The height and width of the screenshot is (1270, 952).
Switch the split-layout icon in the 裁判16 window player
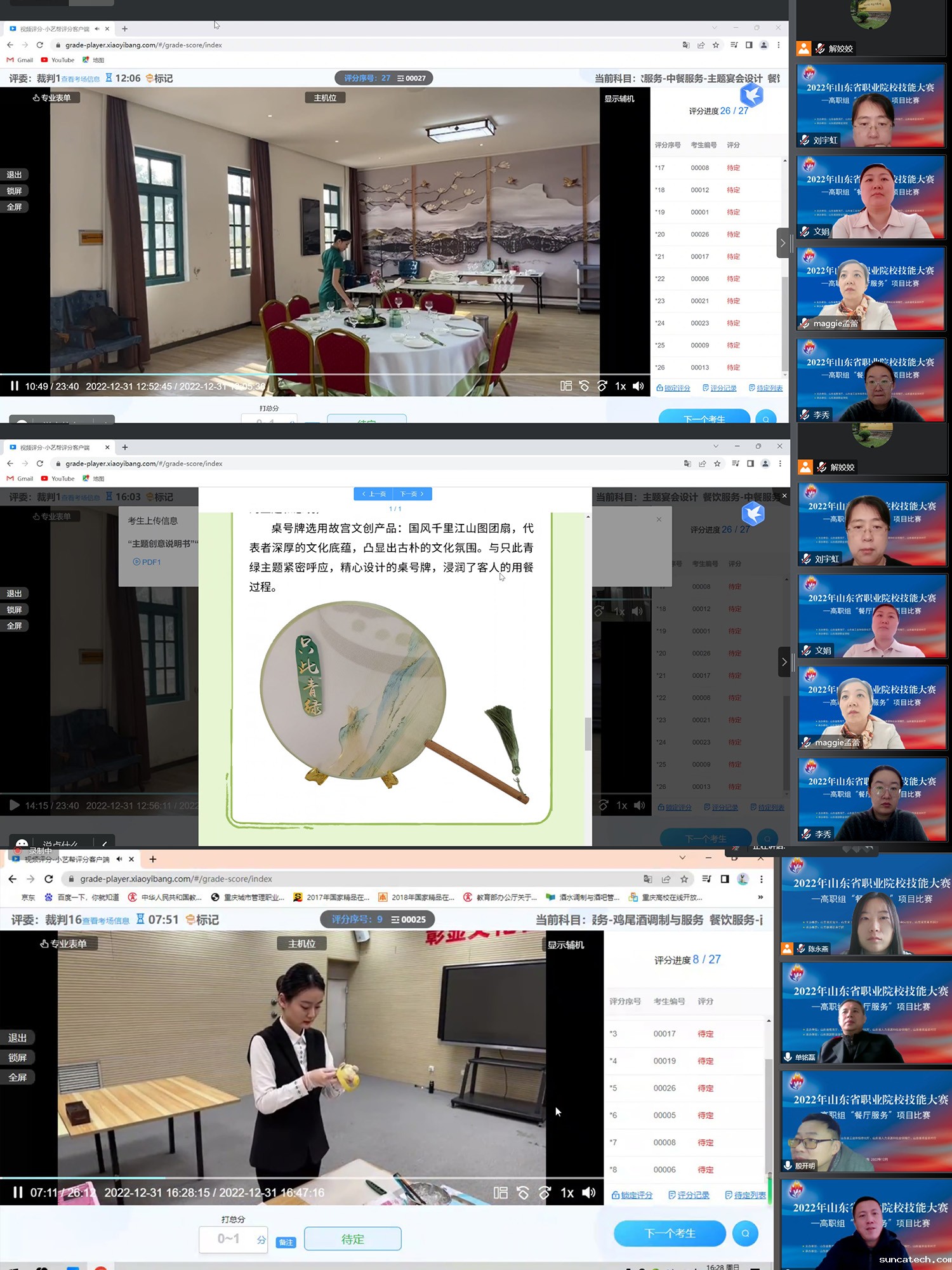pyautogui.click(x=501, y=1193)
